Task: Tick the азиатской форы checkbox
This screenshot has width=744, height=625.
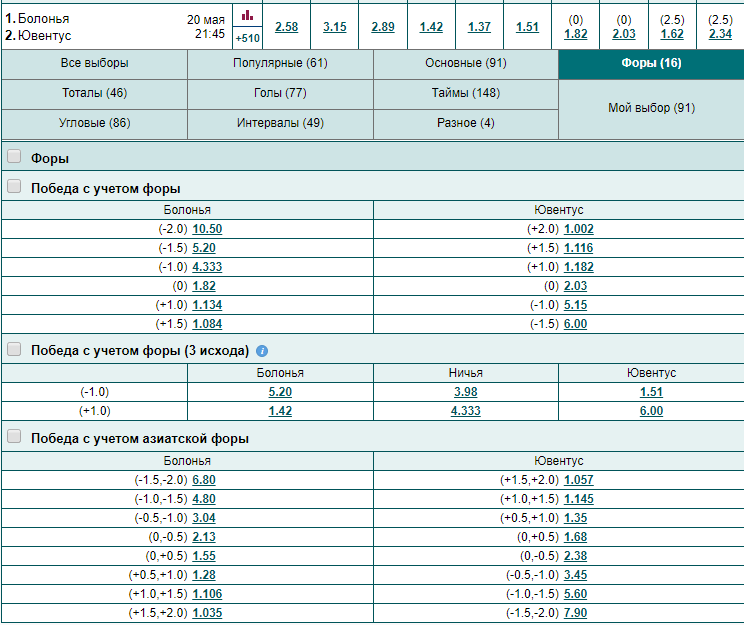Action: coord(14,436)
